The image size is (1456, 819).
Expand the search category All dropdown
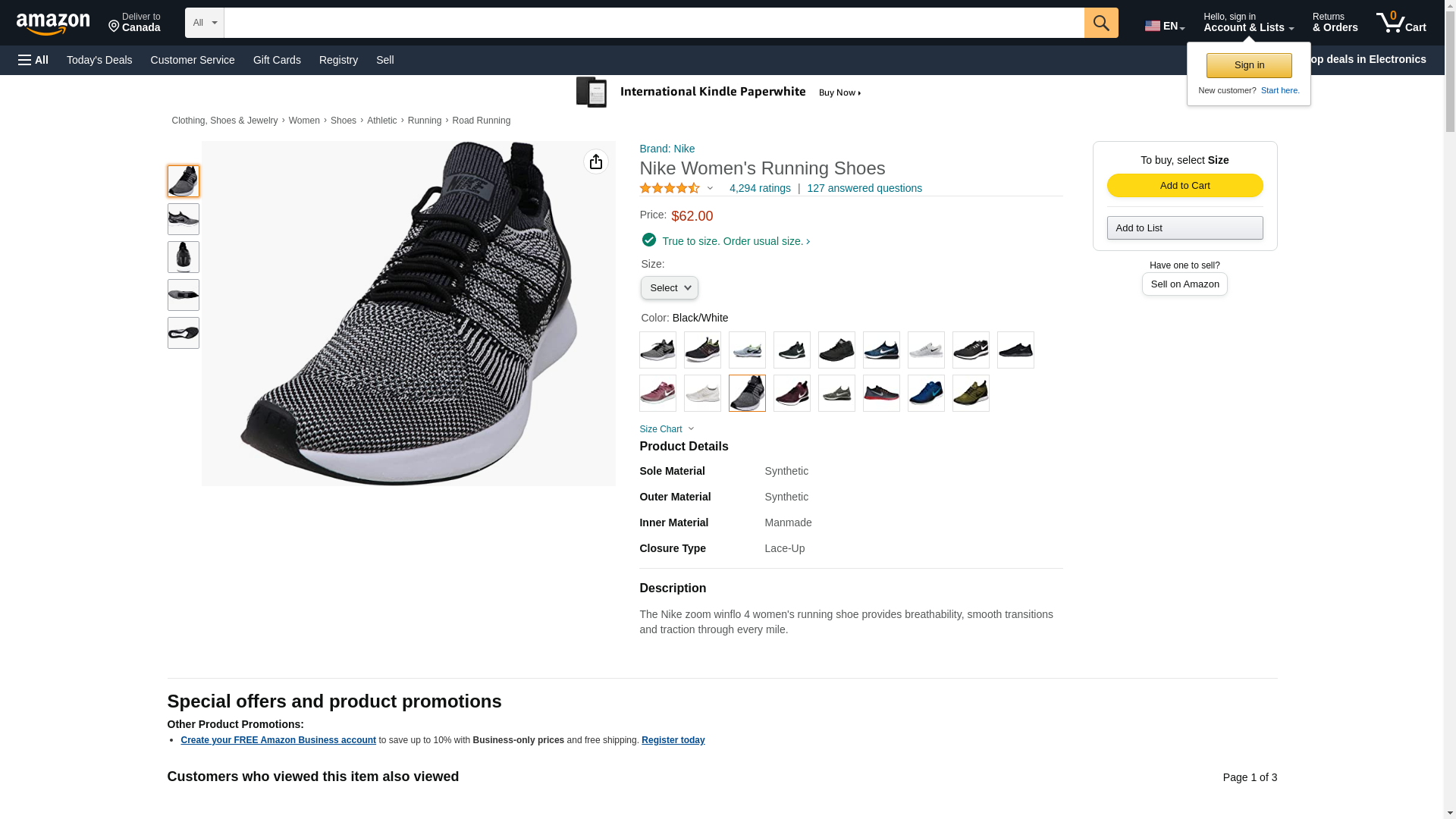(205, 23)
